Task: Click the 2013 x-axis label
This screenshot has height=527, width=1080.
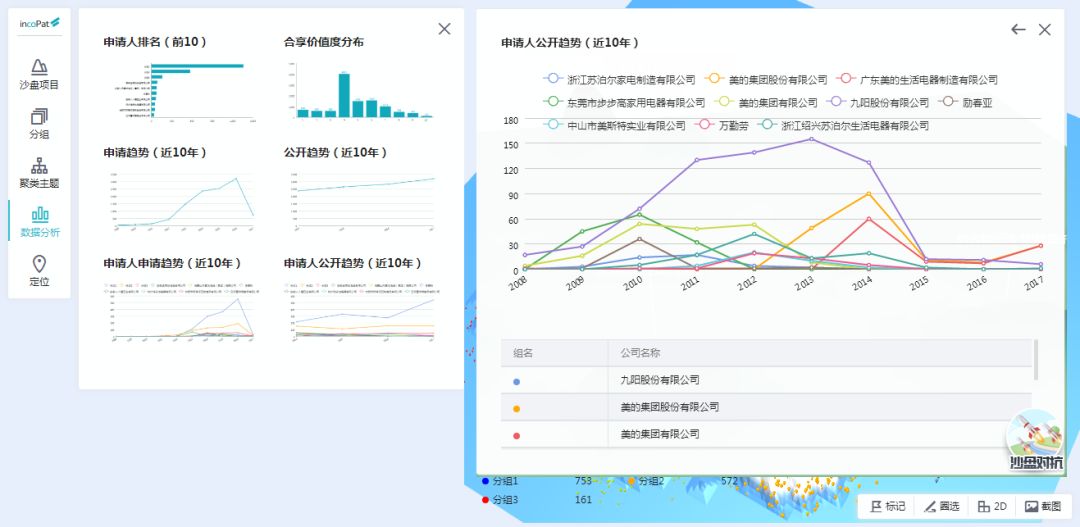Action: click(804, 282)
